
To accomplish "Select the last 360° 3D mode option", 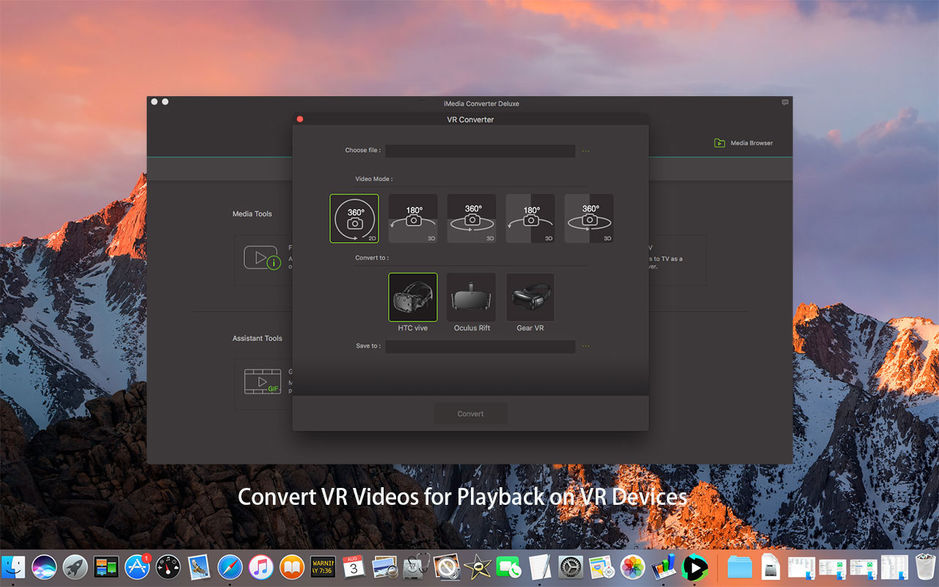I will pos(589,218).
